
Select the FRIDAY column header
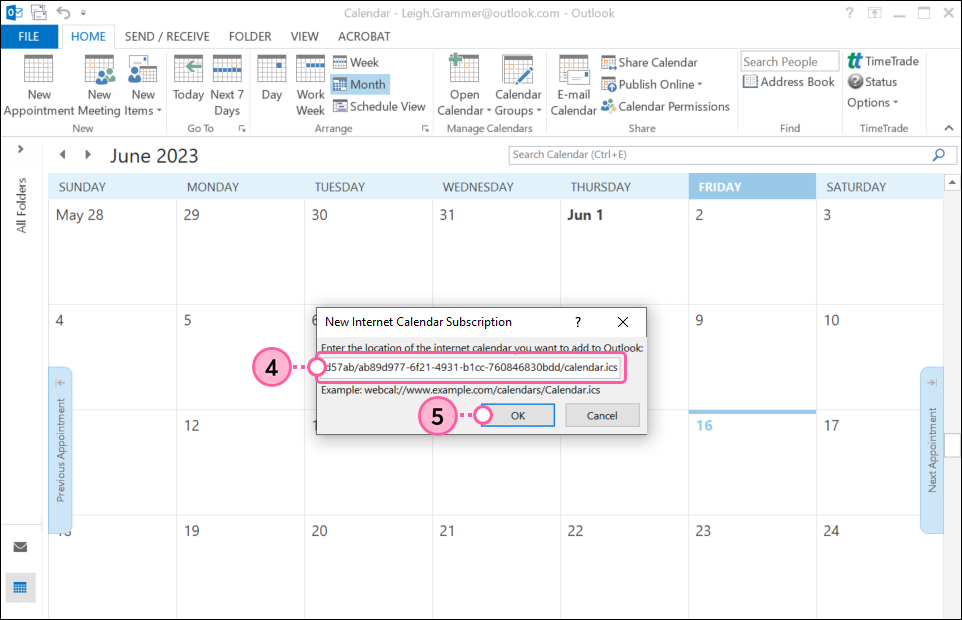click(x=752, y=186)
